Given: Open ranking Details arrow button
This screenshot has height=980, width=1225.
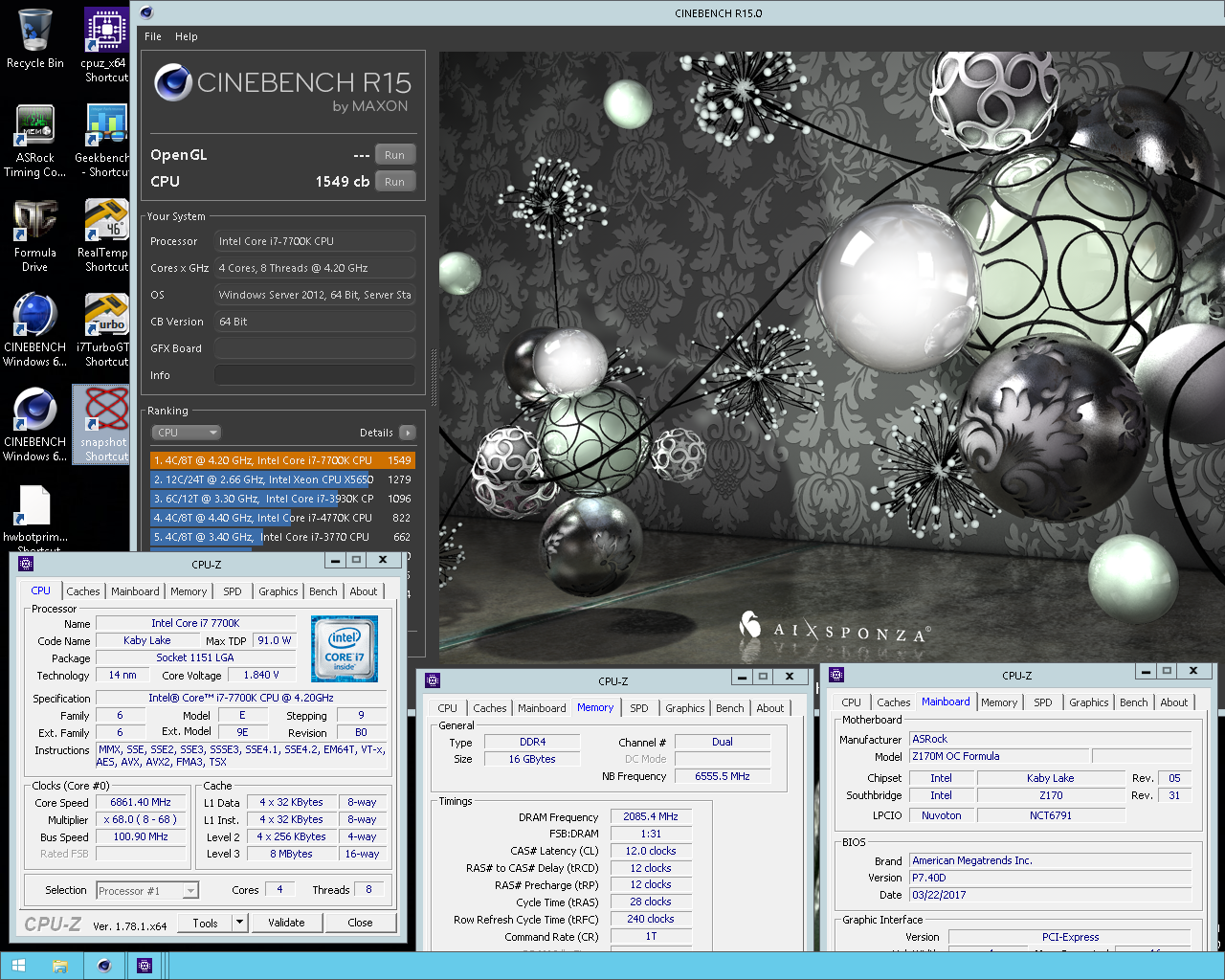Looking at the screenshot, I should point(408,433).
